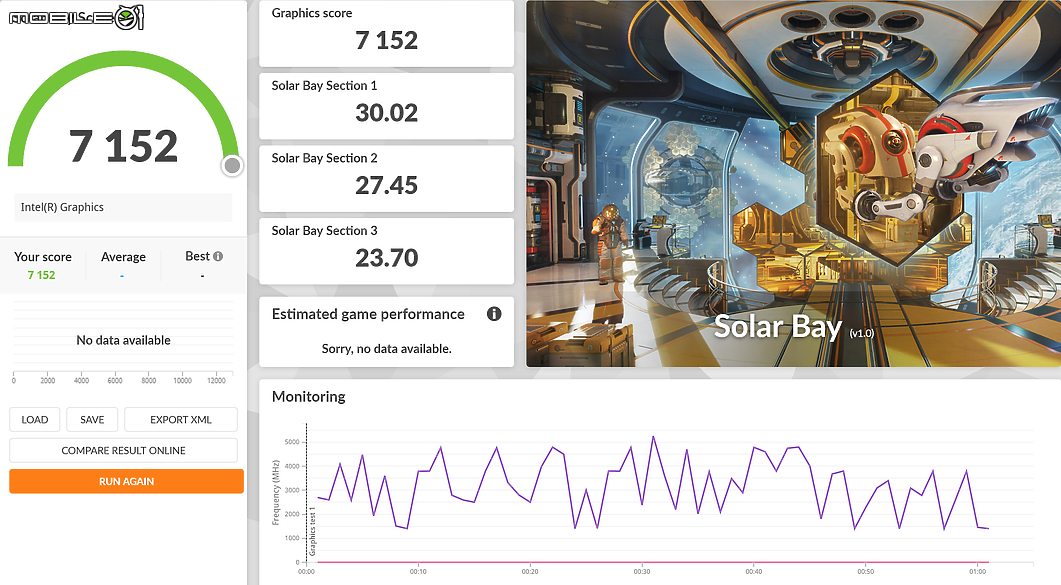Click the Solar Bay title on the image
This screenshot has width=1061, height=585.
(777, 327)
